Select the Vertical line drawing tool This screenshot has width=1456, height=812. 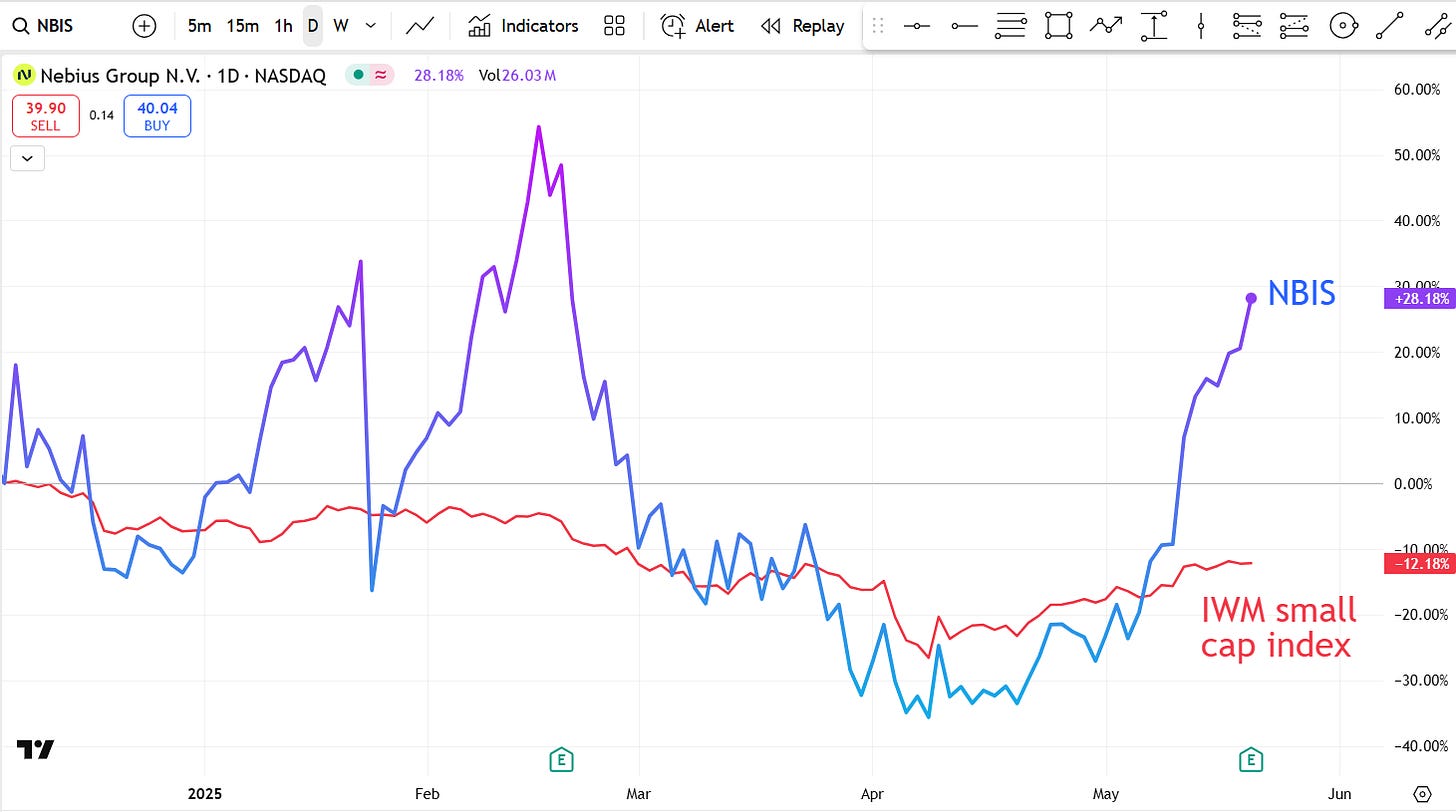click(1202, 26)
